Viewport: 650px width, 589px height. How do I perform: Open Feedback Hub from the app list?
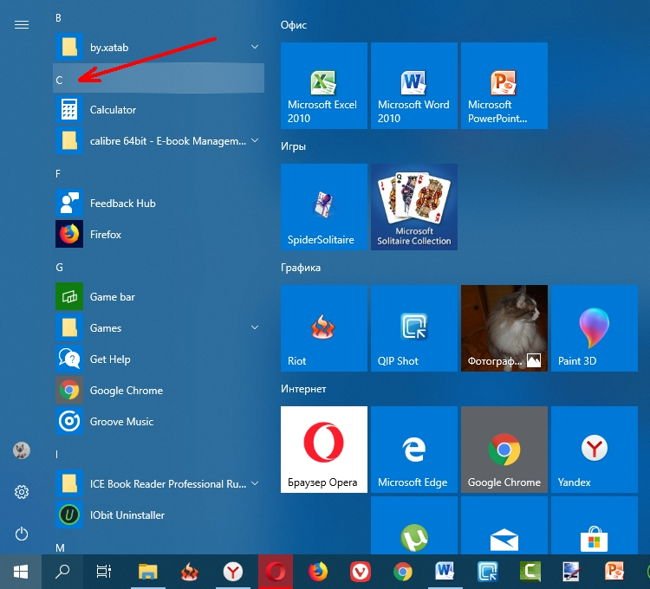[159, 203]
